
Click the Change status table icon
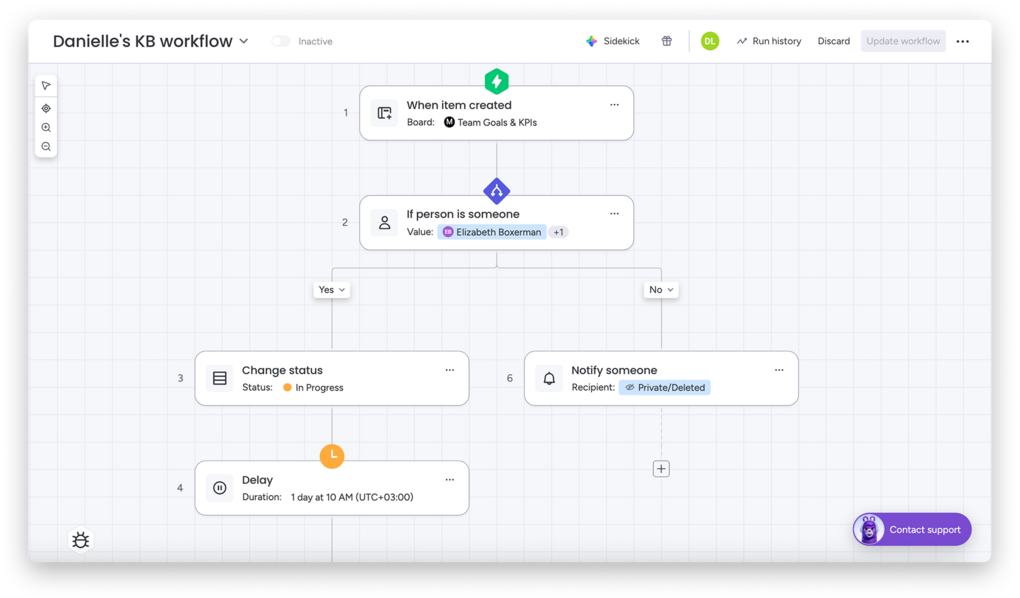point(220,378)
